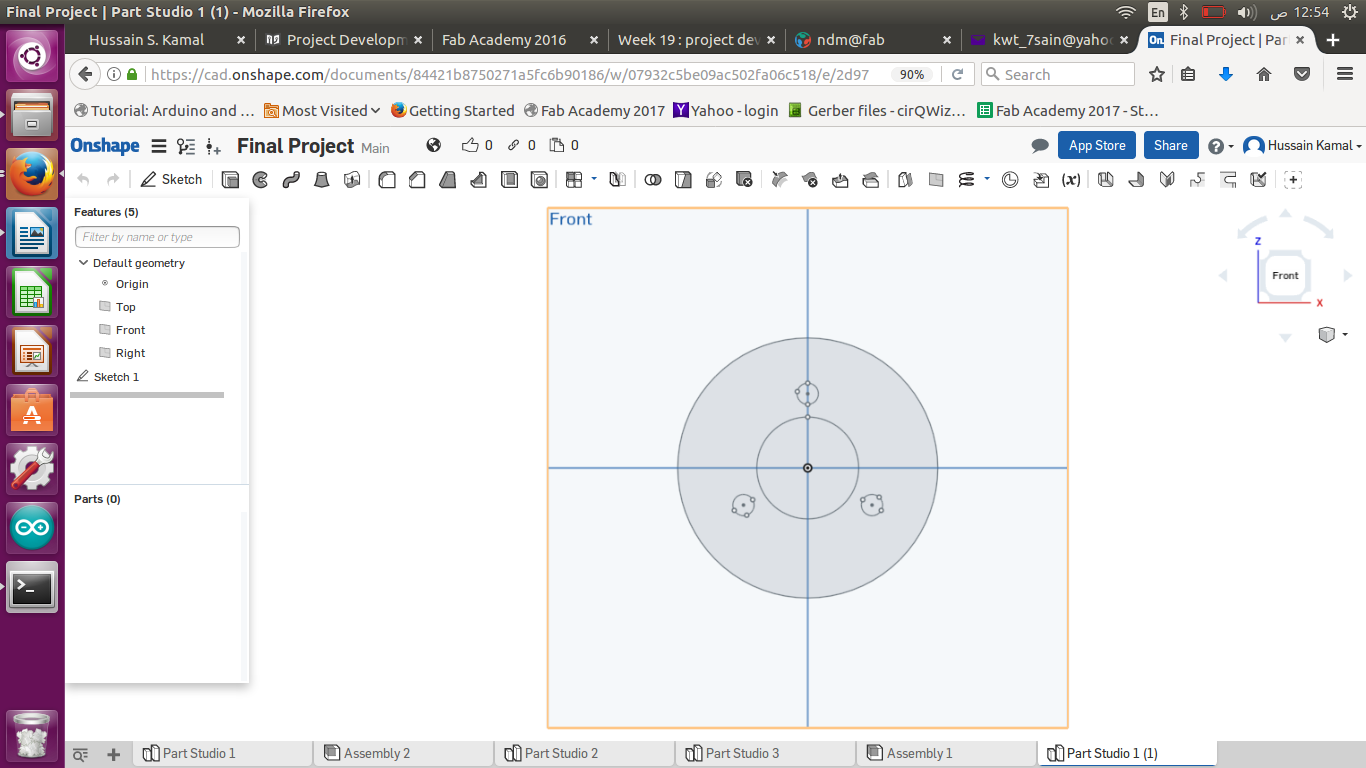Switch to the Part Studio 3 tab

click(x=741, y=753)
